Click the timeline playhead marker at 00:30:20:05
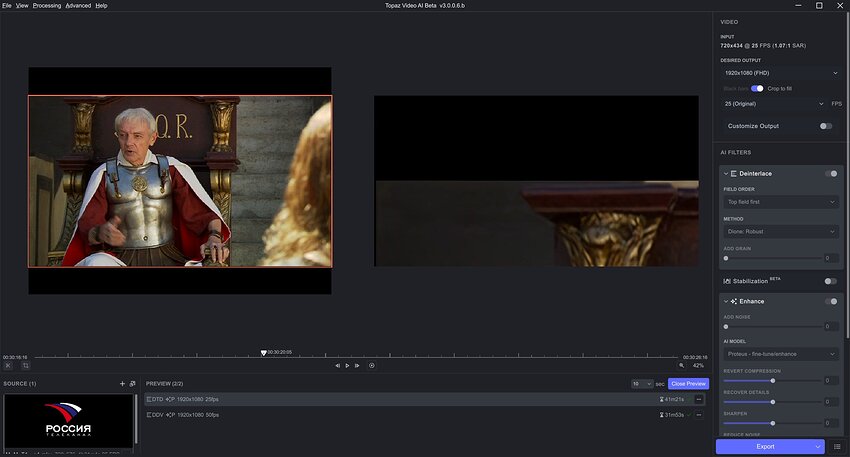 (x=263, y=353)
